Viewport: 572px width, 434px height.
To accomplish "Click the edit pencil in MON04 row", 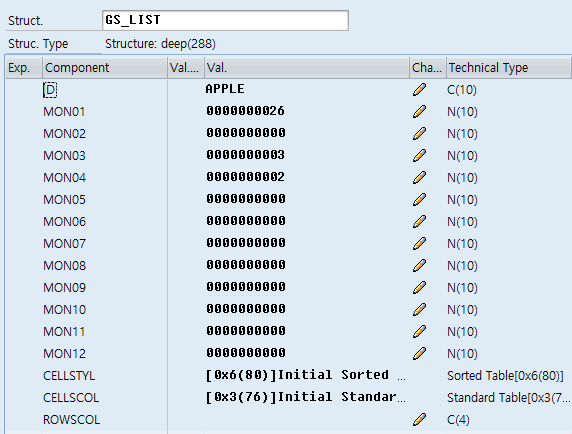I will pos(420,177).
